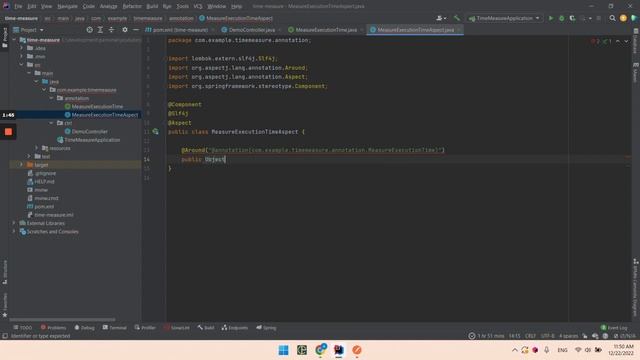Expand the .idea folder

tap(22, 48)
